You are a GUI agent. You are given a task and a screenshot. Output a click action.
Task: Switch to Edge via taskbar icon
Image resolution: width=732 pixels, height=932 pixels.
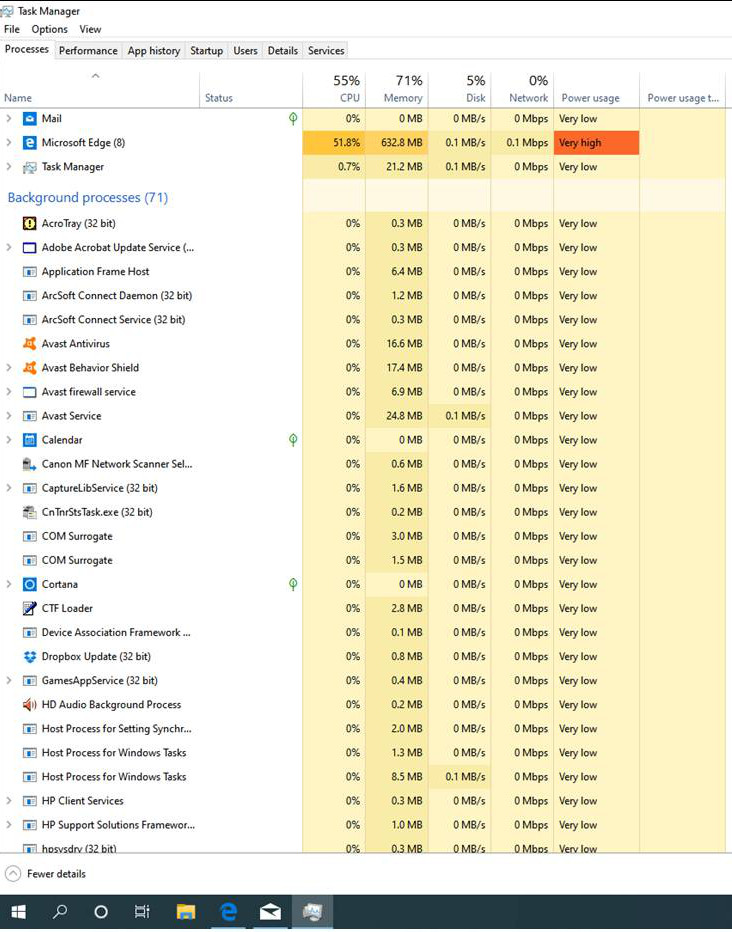(x=228, y=912)
